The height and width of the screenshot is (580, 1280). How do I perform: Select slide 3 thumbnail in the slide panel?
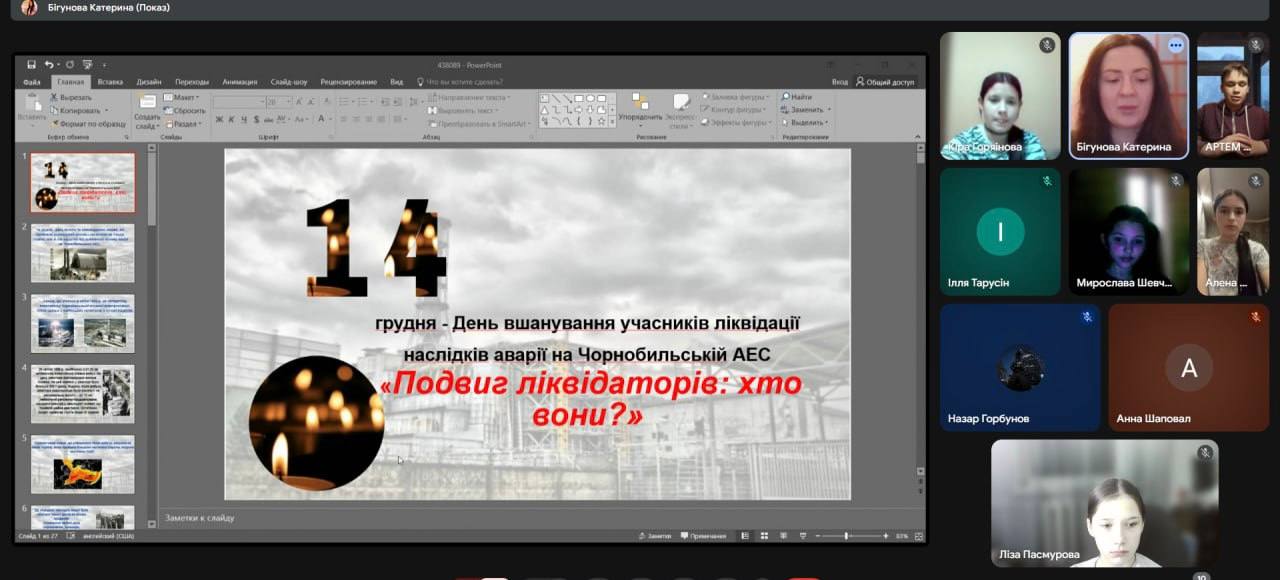[x=82, y=323]
